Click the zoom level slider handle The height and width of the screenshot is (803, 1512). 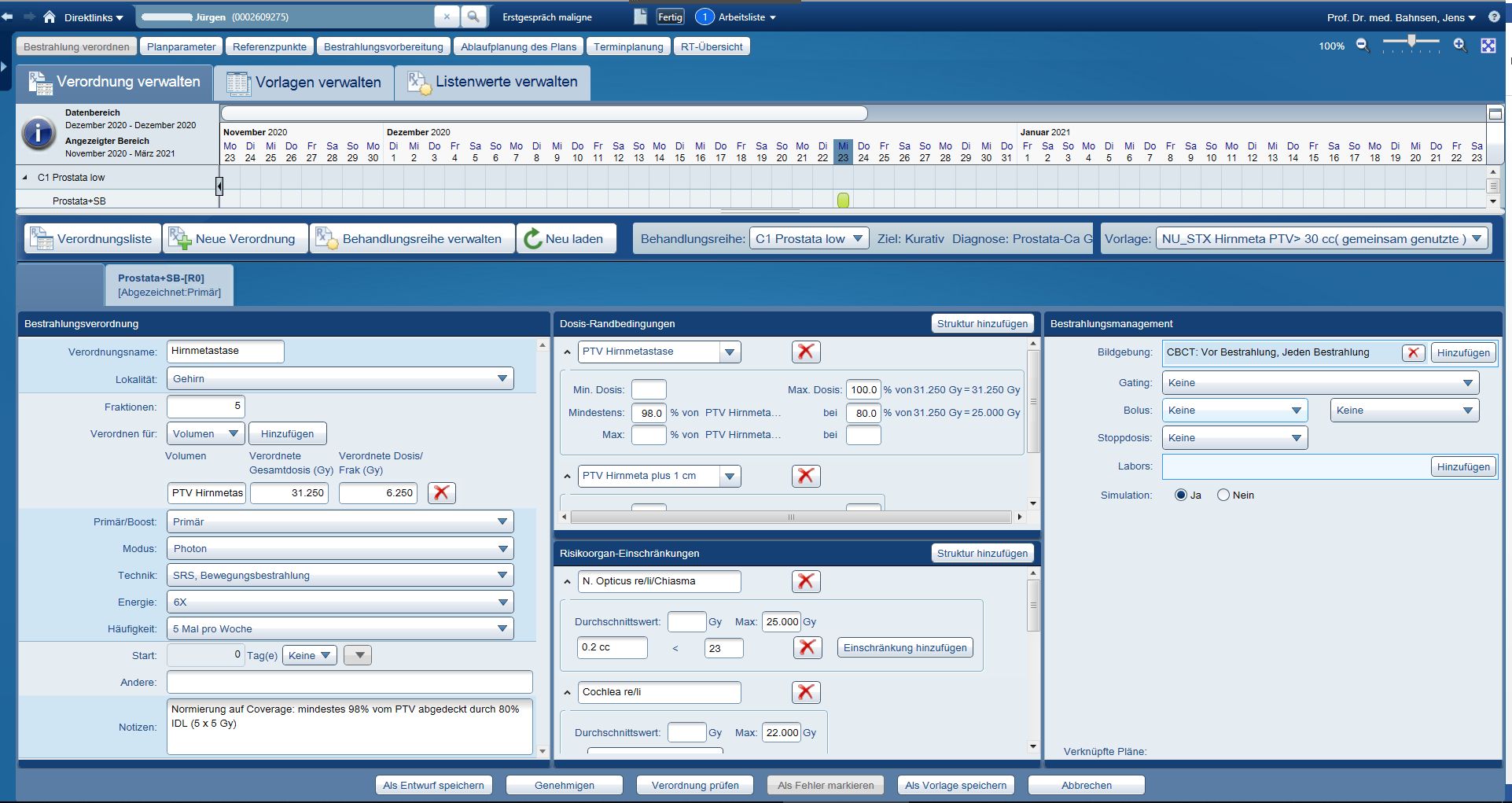tap(1412, 41)
